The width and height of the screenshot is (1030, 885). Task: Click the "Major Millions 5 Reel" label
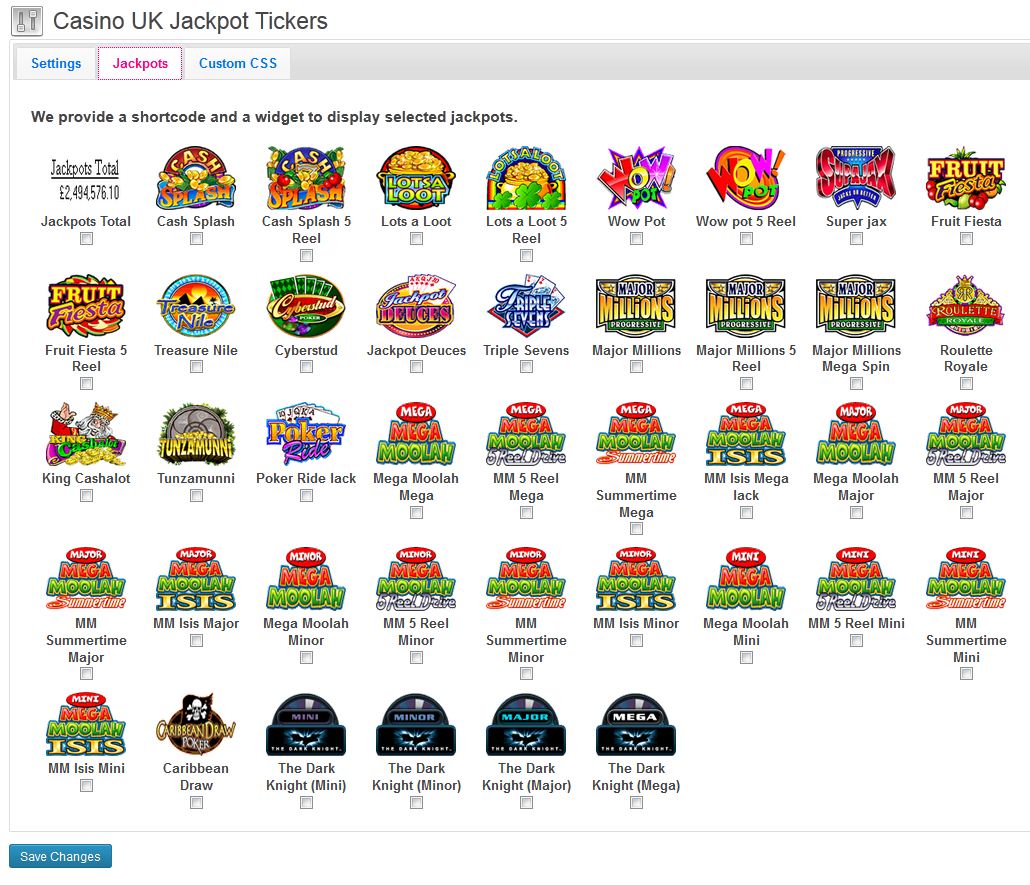pos(746,358)
